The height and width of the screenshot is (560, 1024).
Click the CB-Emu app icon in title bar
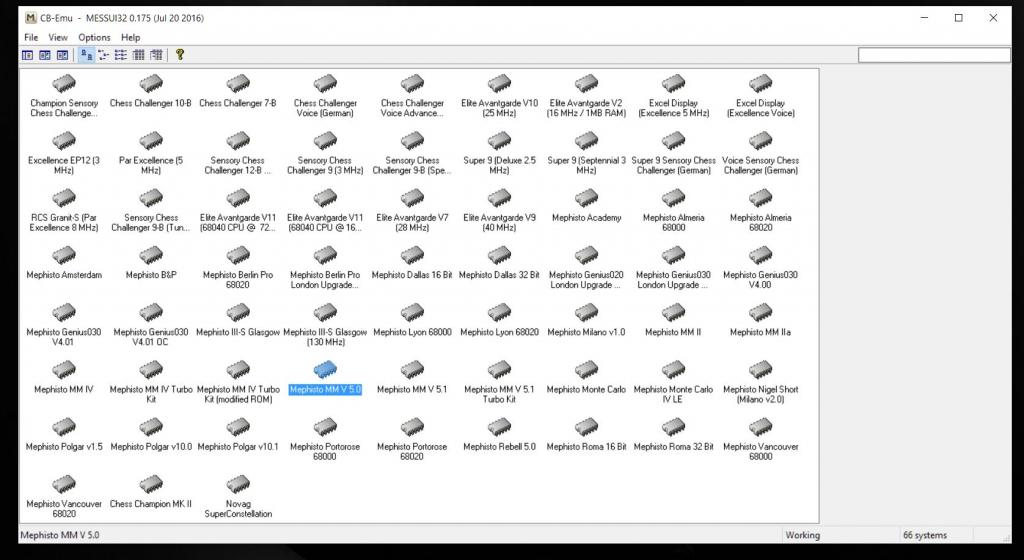click(x=31, y=18)
